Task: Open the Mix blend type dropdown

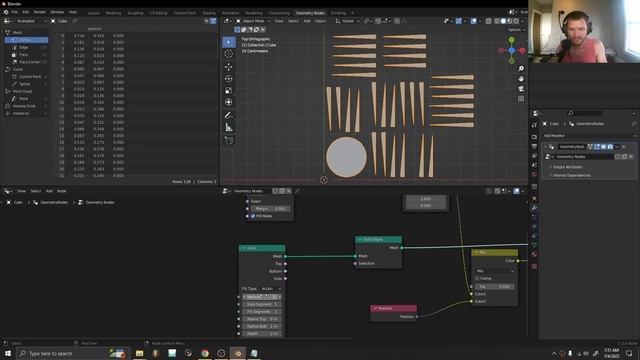Action: (495, 271)
